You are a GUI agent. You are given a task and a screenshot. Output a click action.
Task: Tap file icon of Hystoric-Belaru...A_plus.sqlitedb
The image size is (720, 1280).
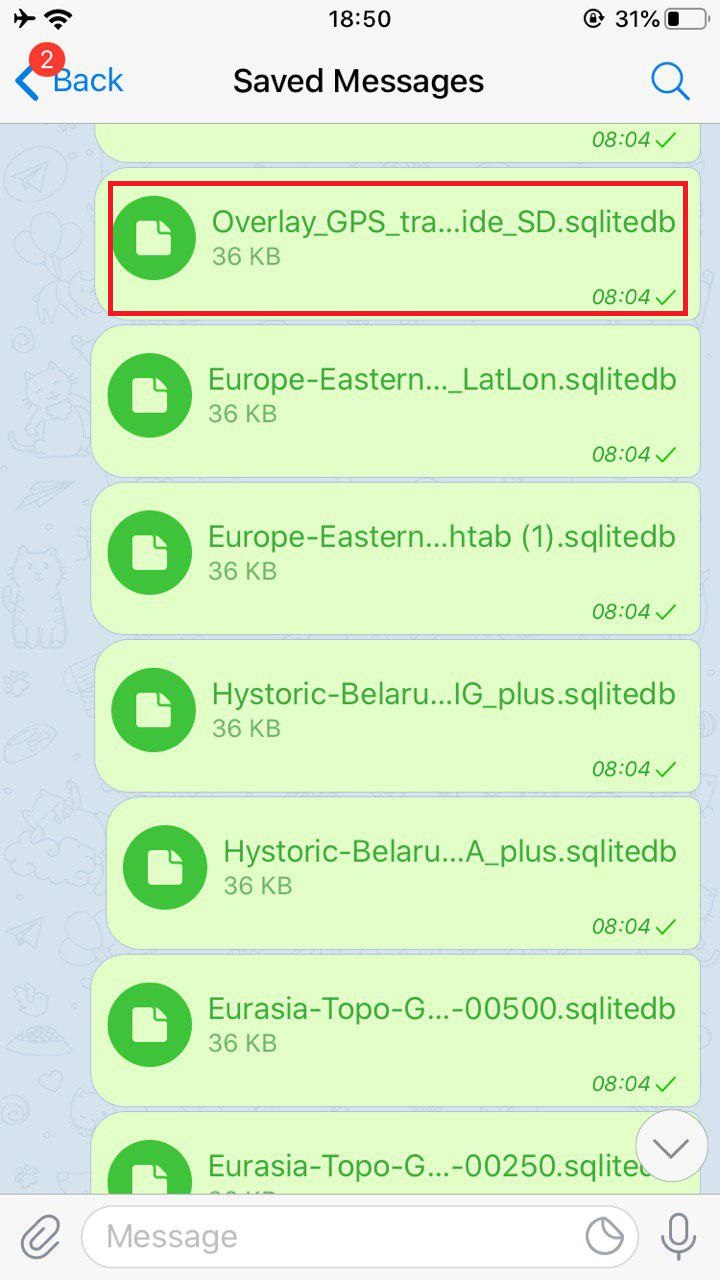[x=165, y=867]
